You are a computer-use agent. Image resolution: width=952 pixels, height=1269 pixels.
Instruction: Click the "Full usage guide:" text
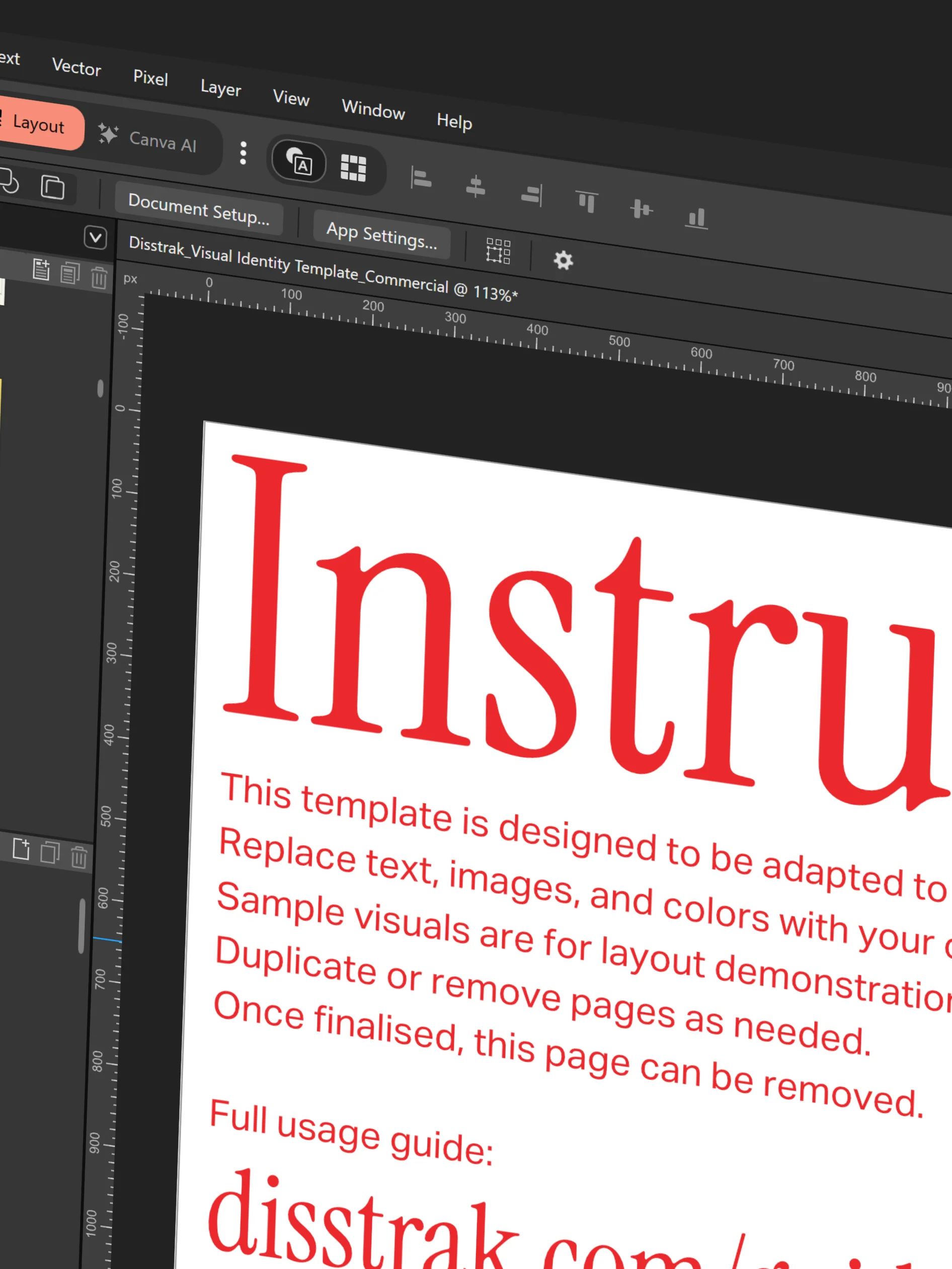point(351,1133)
